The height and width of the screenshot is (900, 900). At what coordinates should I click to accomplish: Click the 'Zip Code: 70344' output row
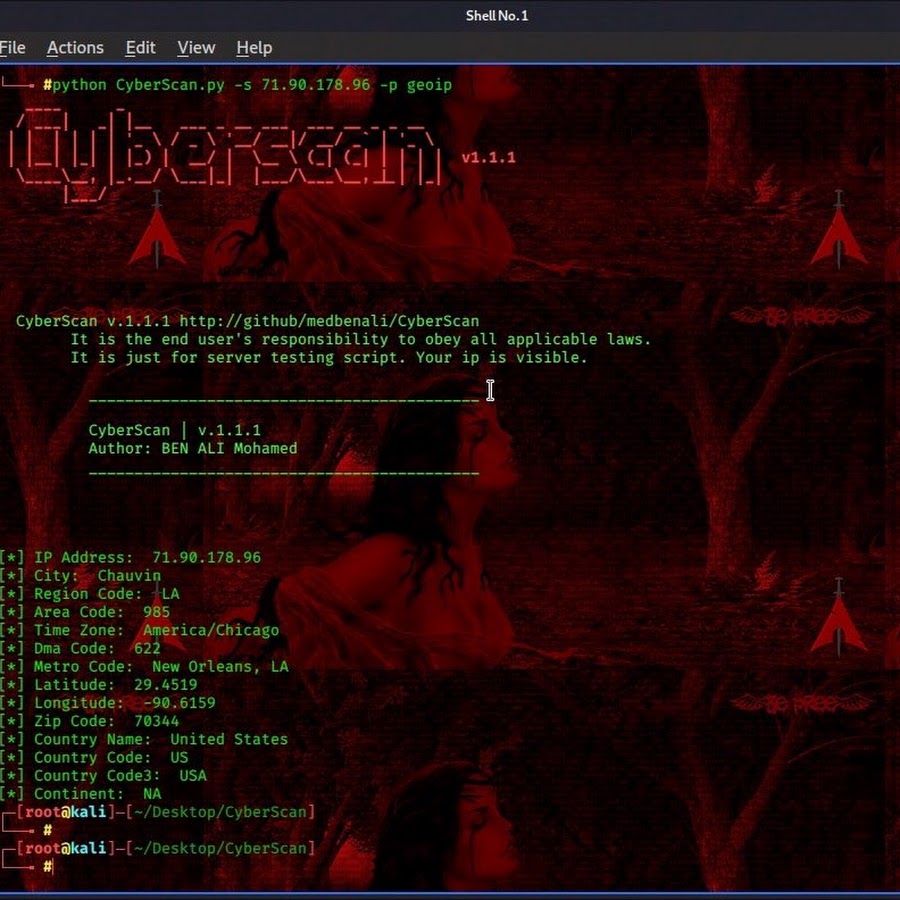click(90, 721)
